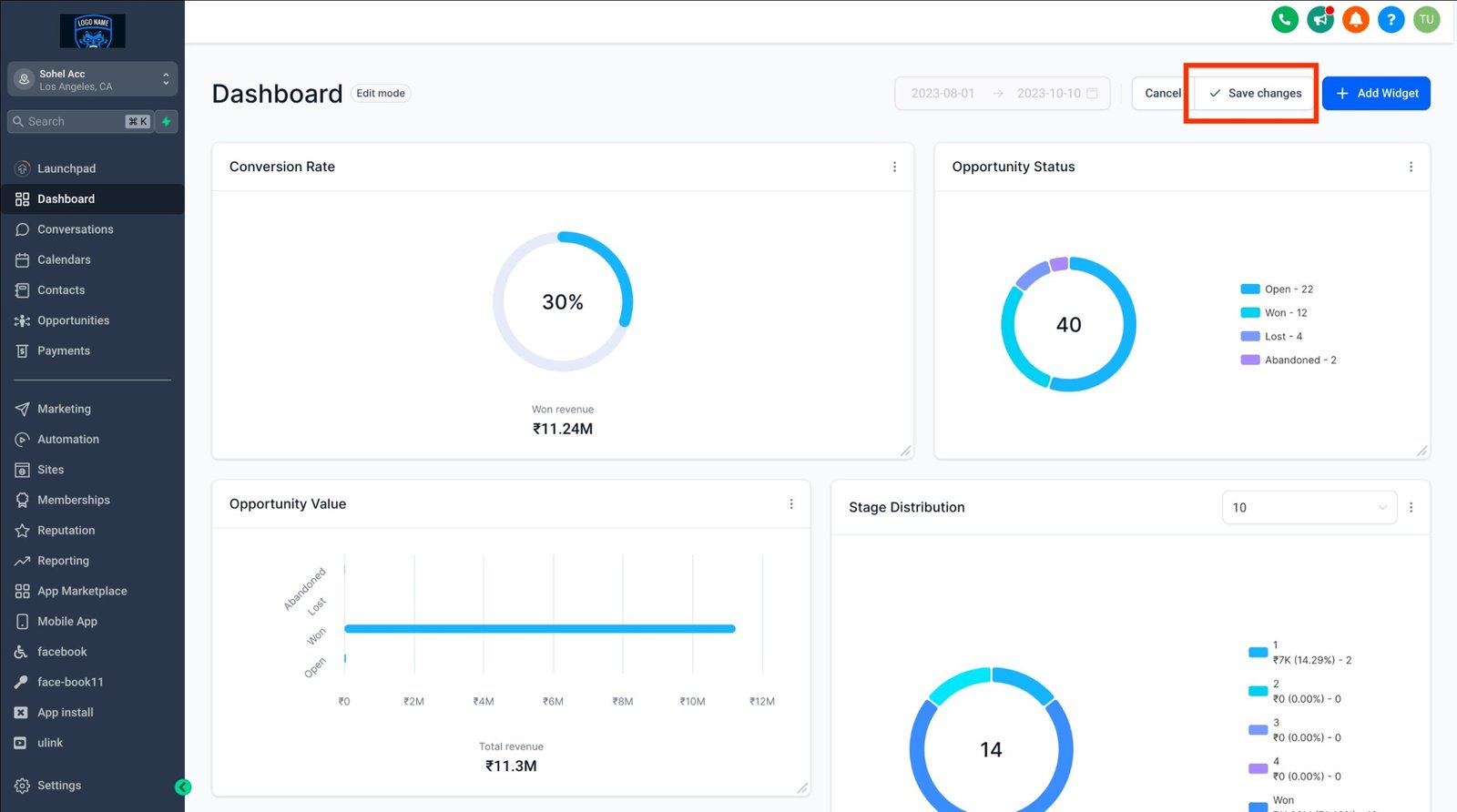Click the lightning quick actions icon
The width and height of the screenshot is (1457, 812).
[166, 122]
